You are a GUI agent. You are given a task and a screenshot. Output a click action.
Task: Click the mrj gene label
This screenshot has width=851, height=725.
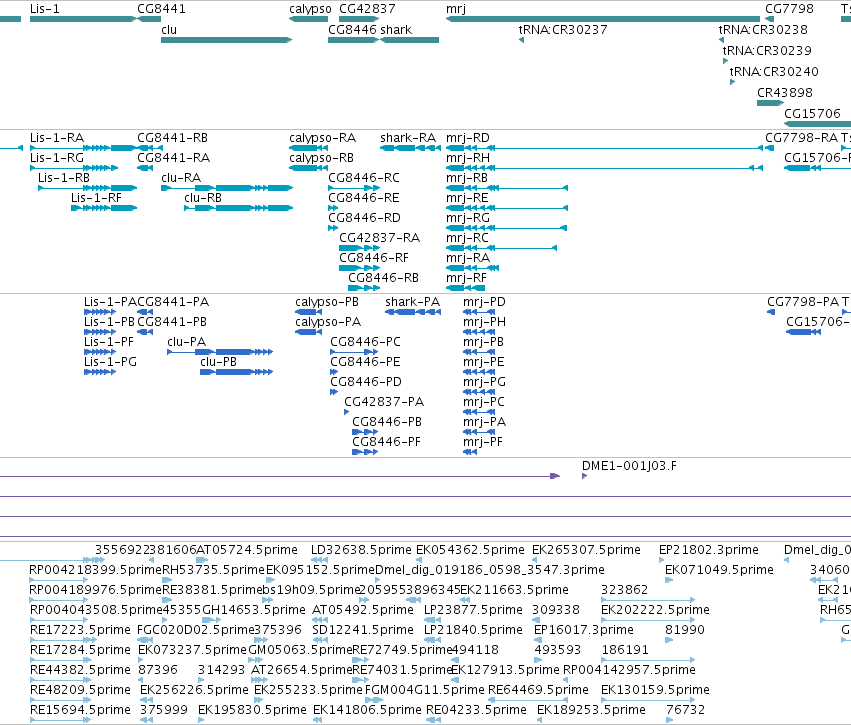(x=456, y=9)
